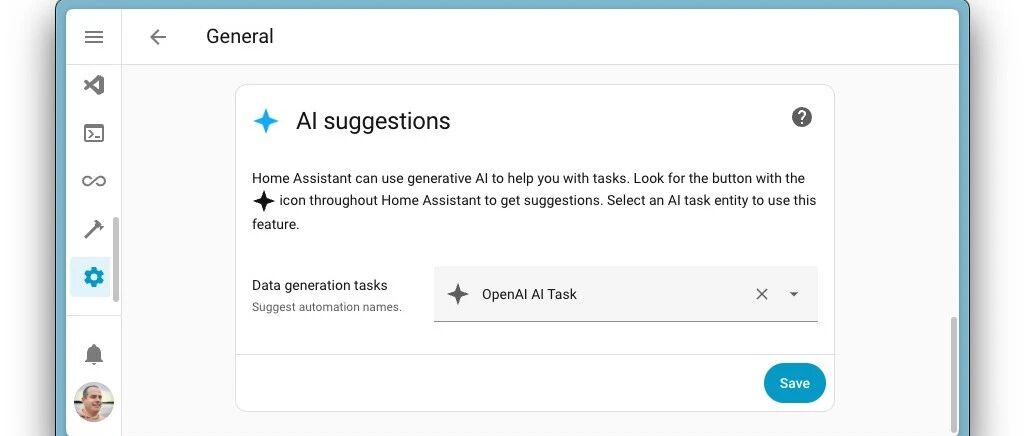Open the infinity-loop sidebar icon
Image resolution: width=1025 pixels, height=436 pixels.
(x=94, y=181)
